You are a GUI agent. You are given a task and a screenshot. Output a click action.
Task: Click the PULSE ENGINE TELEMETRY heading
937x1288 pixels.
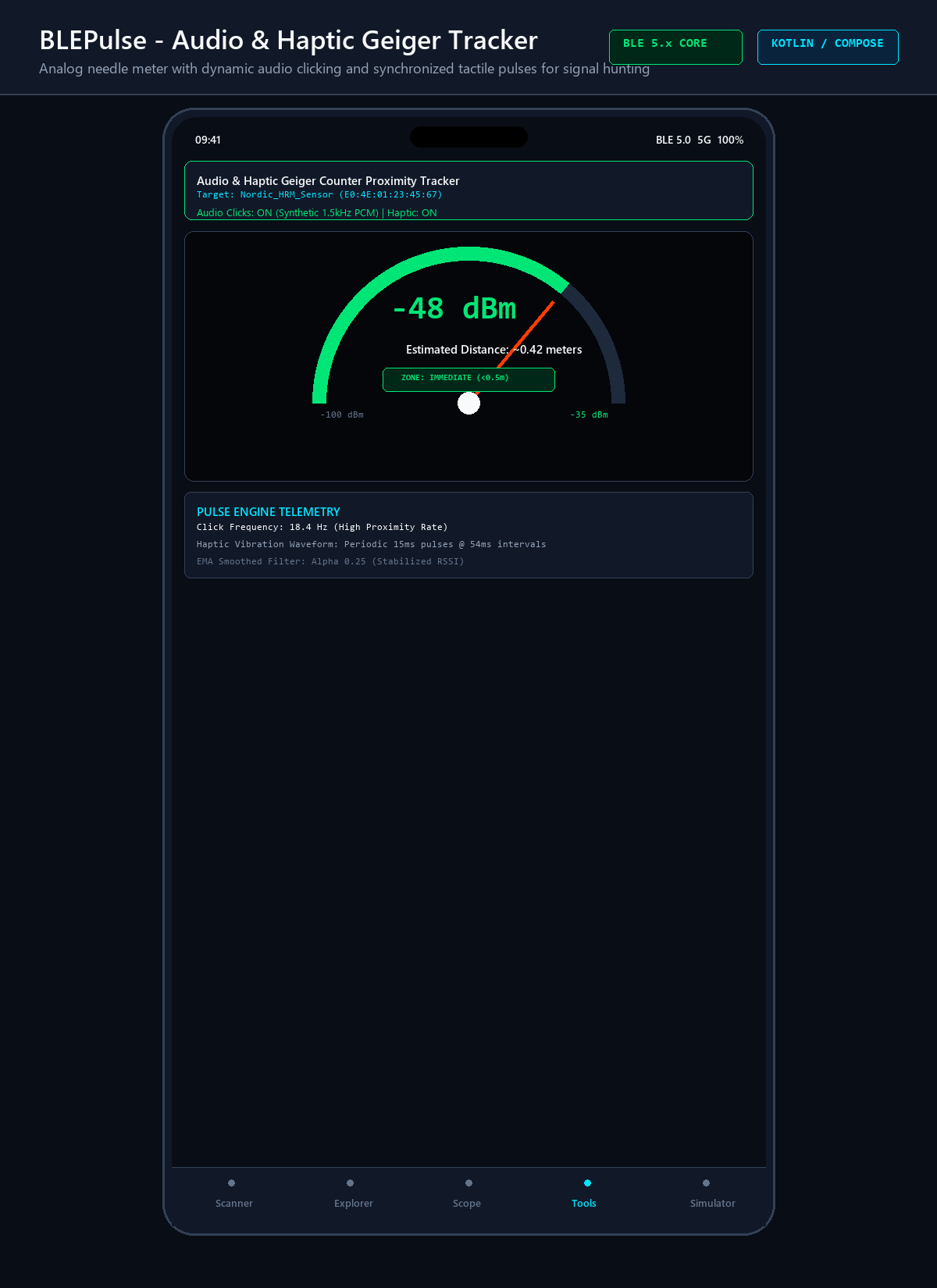(x=269, y=511)
